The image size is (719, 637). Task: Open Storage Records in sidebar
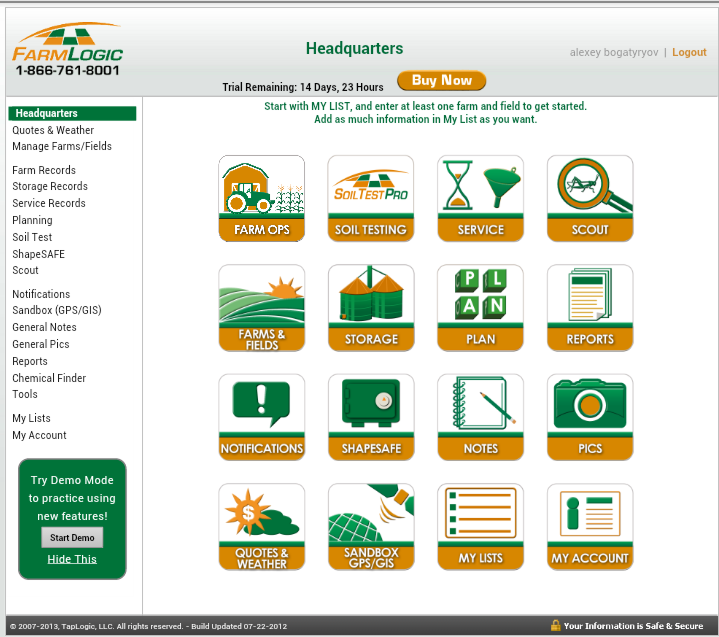[x=50, y=186]
